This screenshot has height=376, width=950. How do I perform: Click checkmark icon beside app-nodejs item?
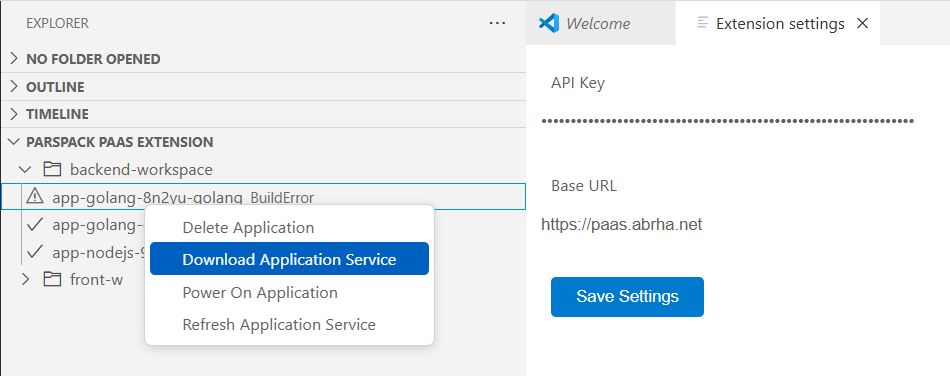36,251
